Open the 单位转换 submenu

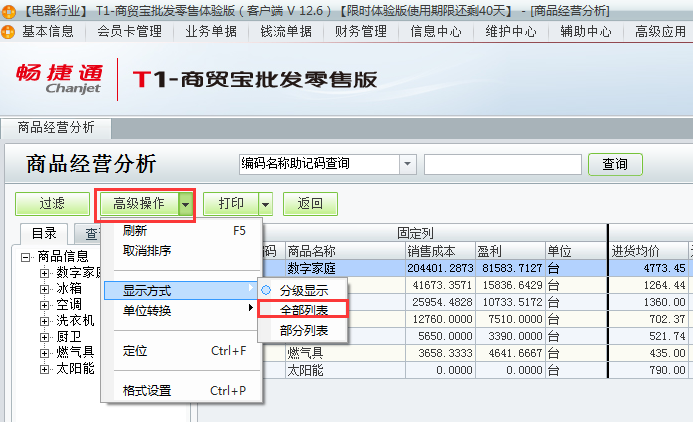[x=182, y=311]
